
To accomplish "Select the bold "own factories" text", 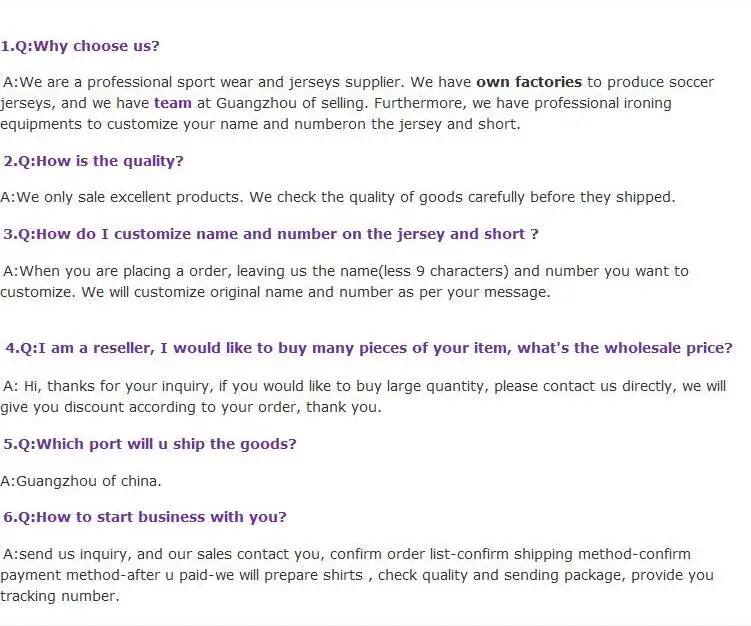I will point(528,82).
